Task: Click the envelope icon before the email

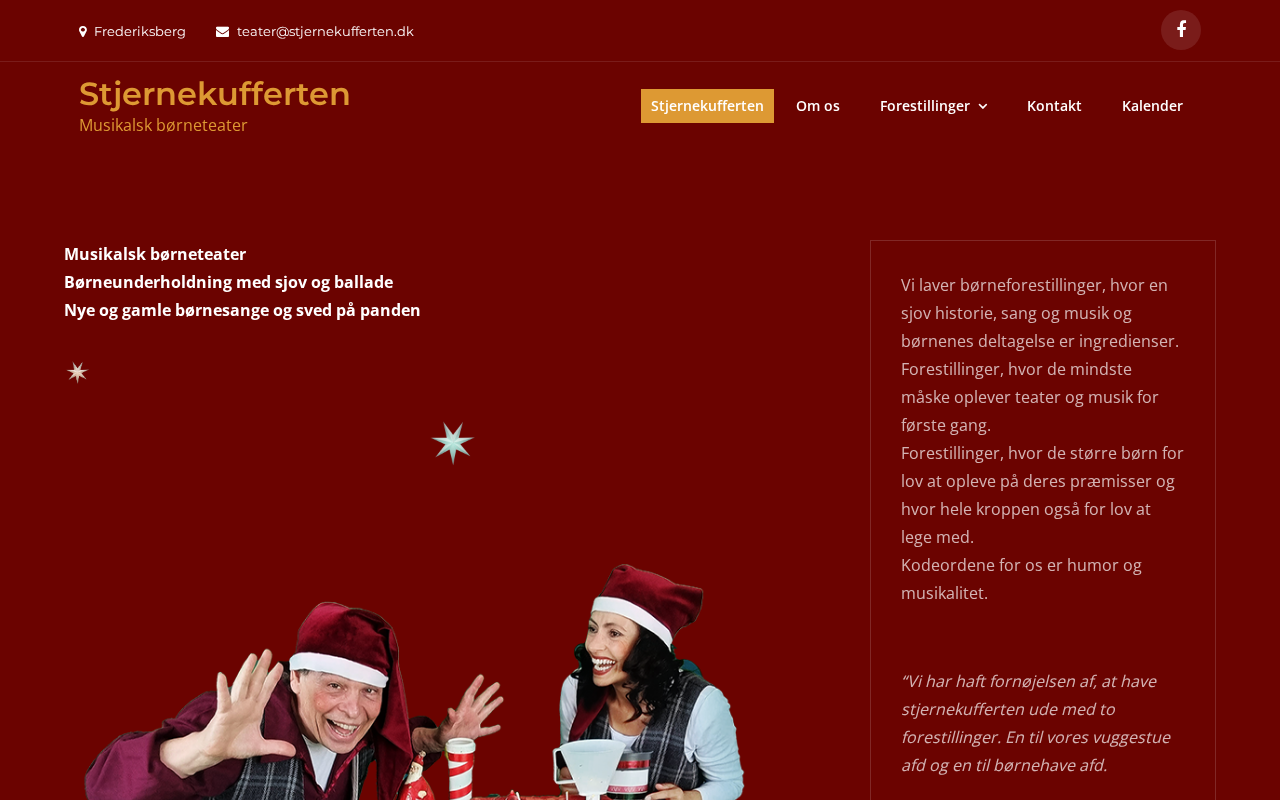Action: 222,32
